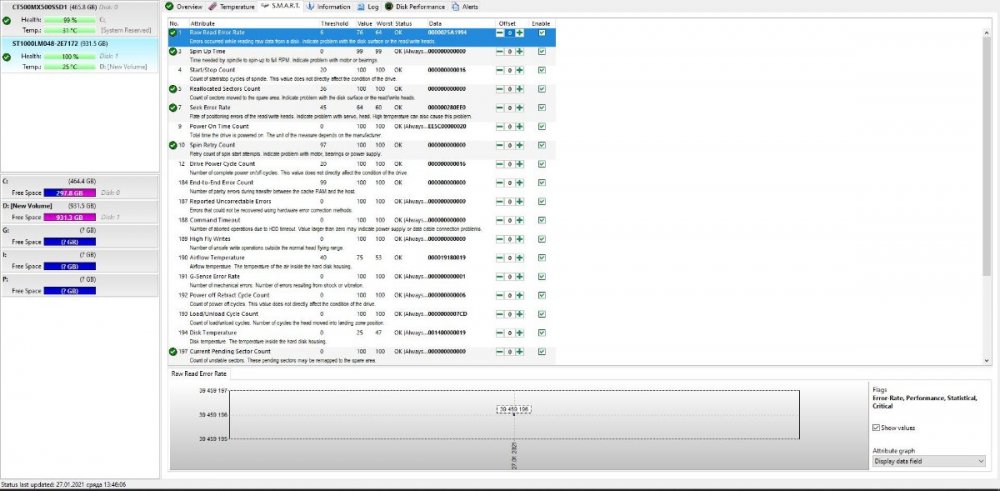
Task: Click the Log tab icon
Action: 362,6
